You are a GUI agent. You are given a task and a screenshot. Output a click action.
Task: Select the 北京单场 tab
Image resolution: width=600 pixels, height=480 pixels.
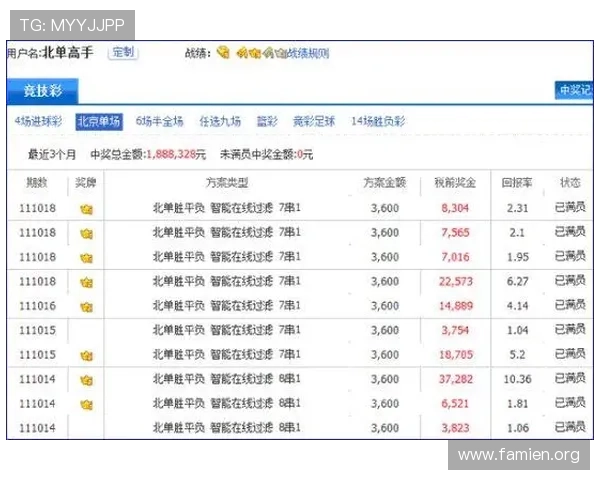click(x=99, y=122)
